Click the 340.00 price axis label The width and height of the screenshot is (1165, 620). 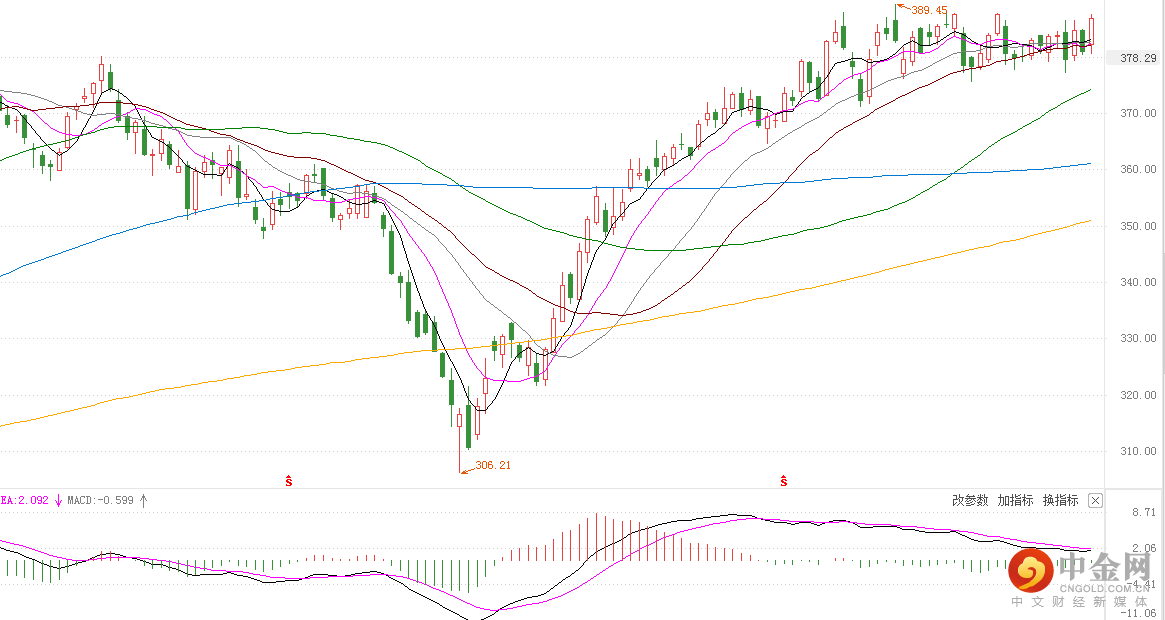pos(1139,282)
